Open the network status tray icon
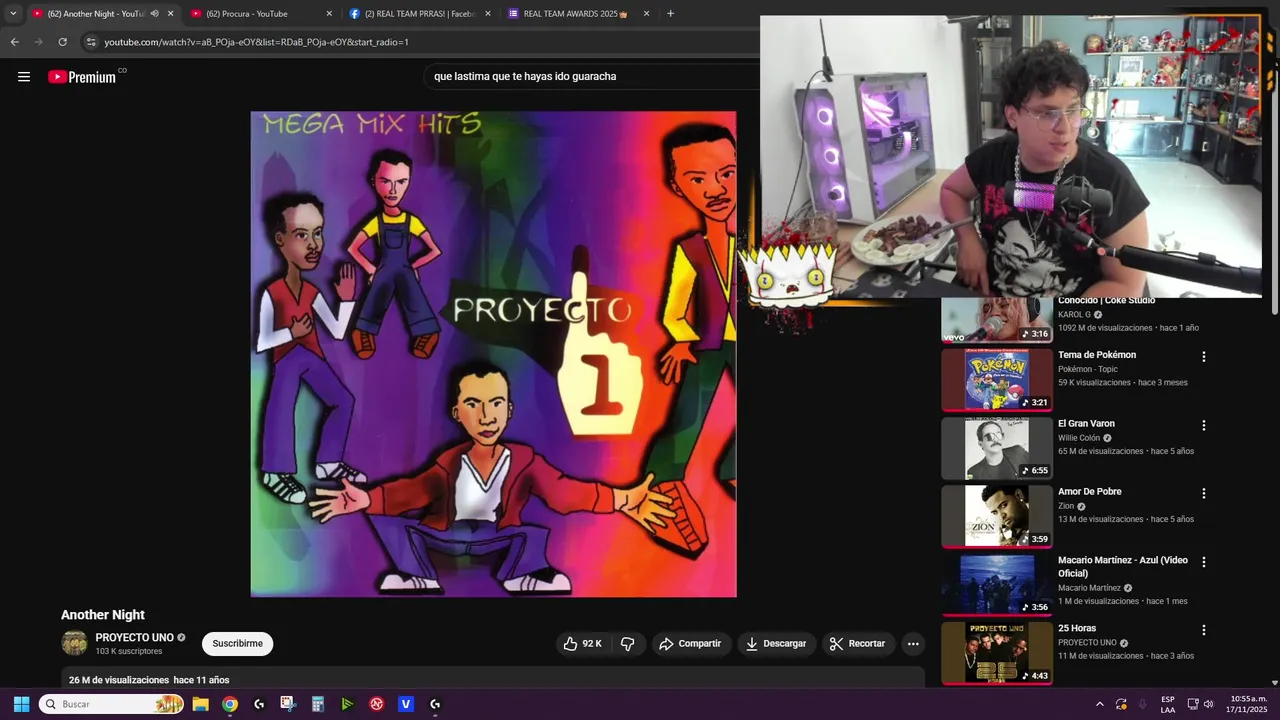This screenshot has height=720, width=1280. [1193, 704]
